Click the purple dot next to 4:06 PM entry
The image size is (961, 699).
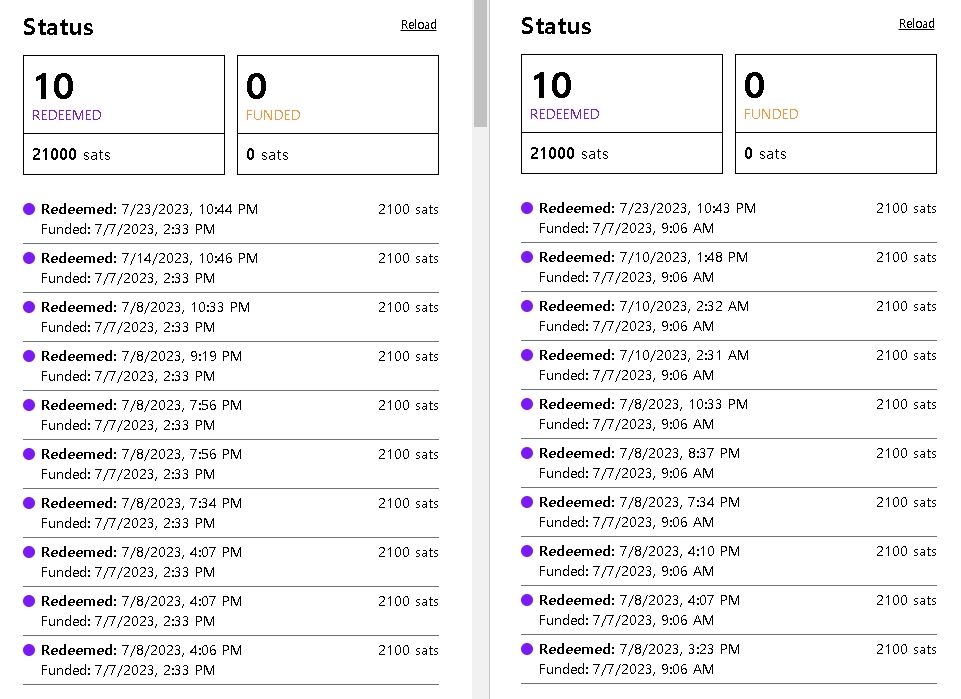pos(29,651)
